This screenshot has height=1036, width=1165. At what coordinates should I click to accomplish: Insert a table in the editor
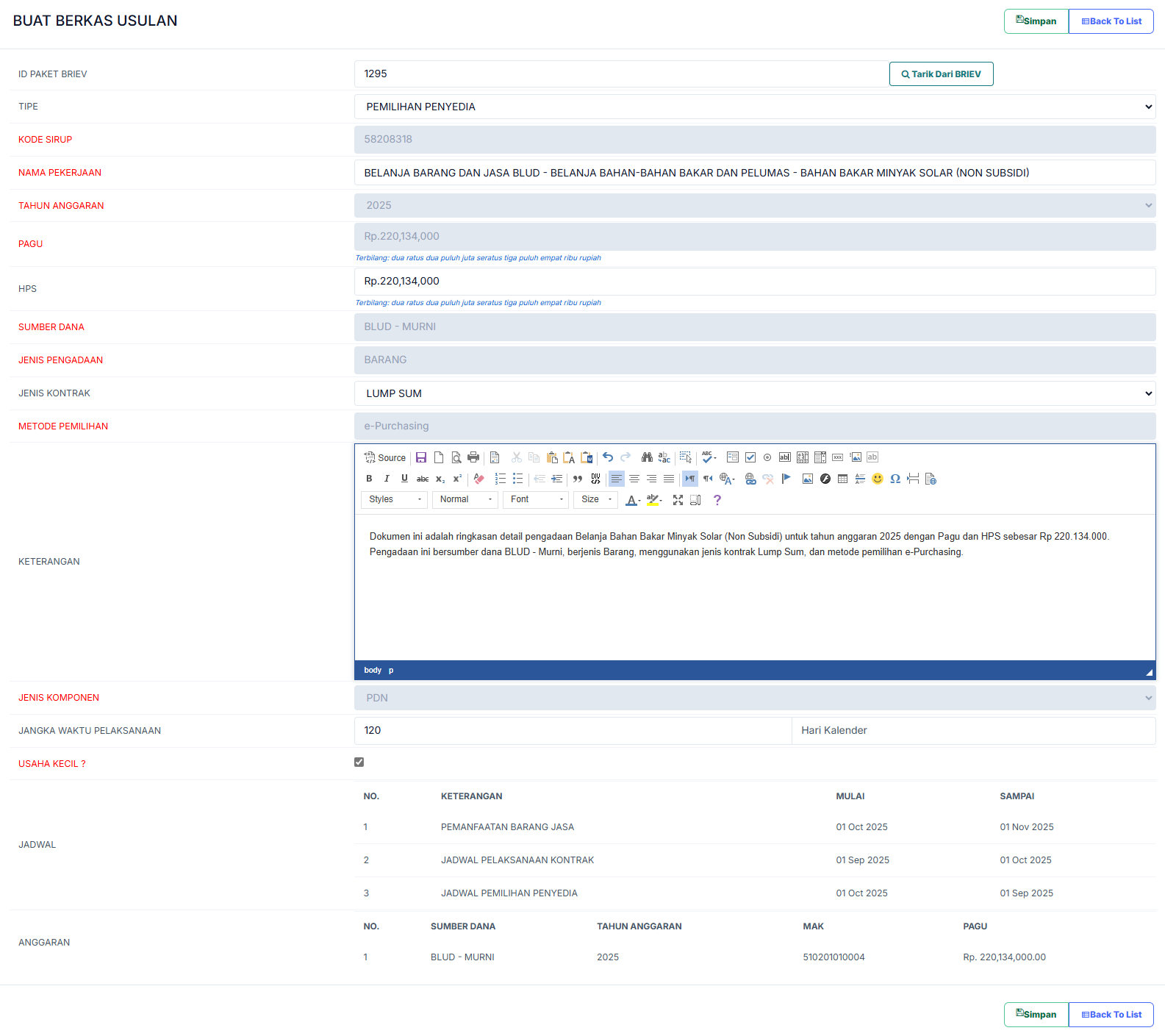842,479
